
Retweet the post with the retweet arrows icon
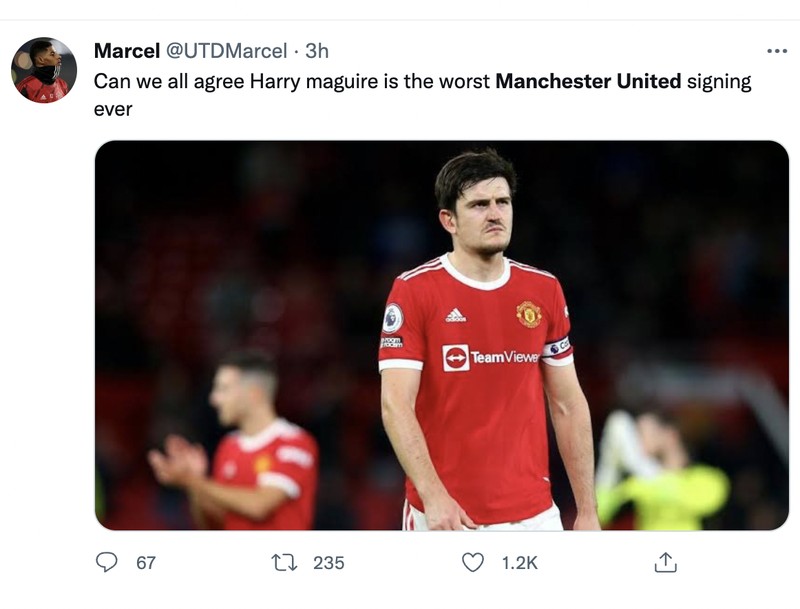(287, 564)
